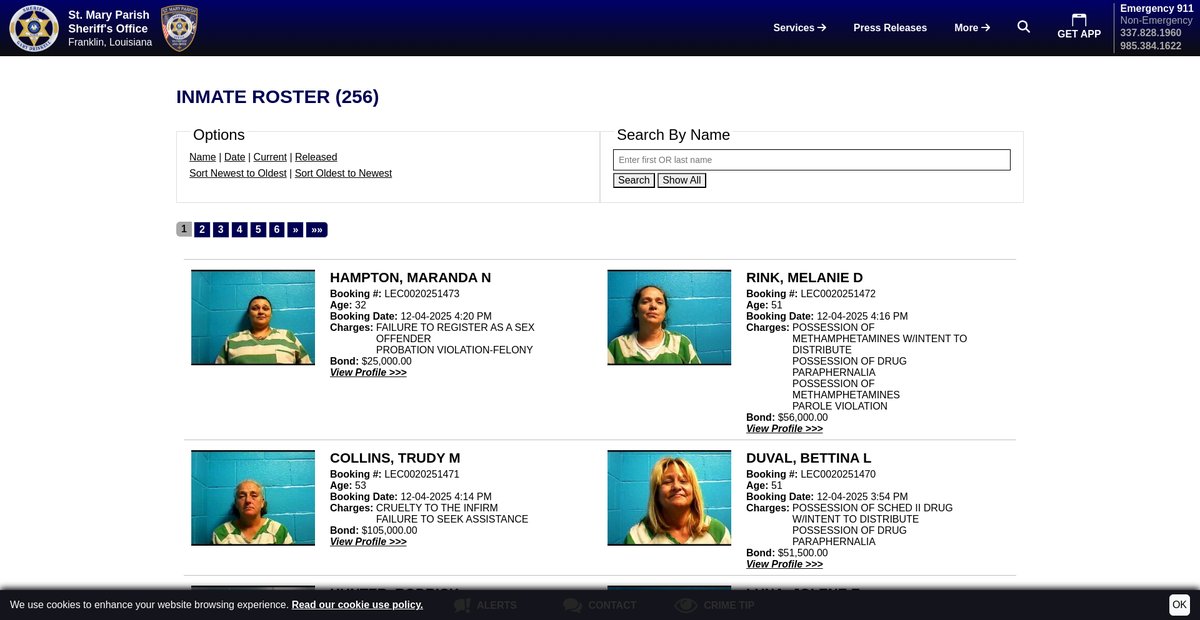The image size is (1200, 620).
Task: Click bond amount $51,500.00
Action: pyautogui.click(x=803, y=553)
